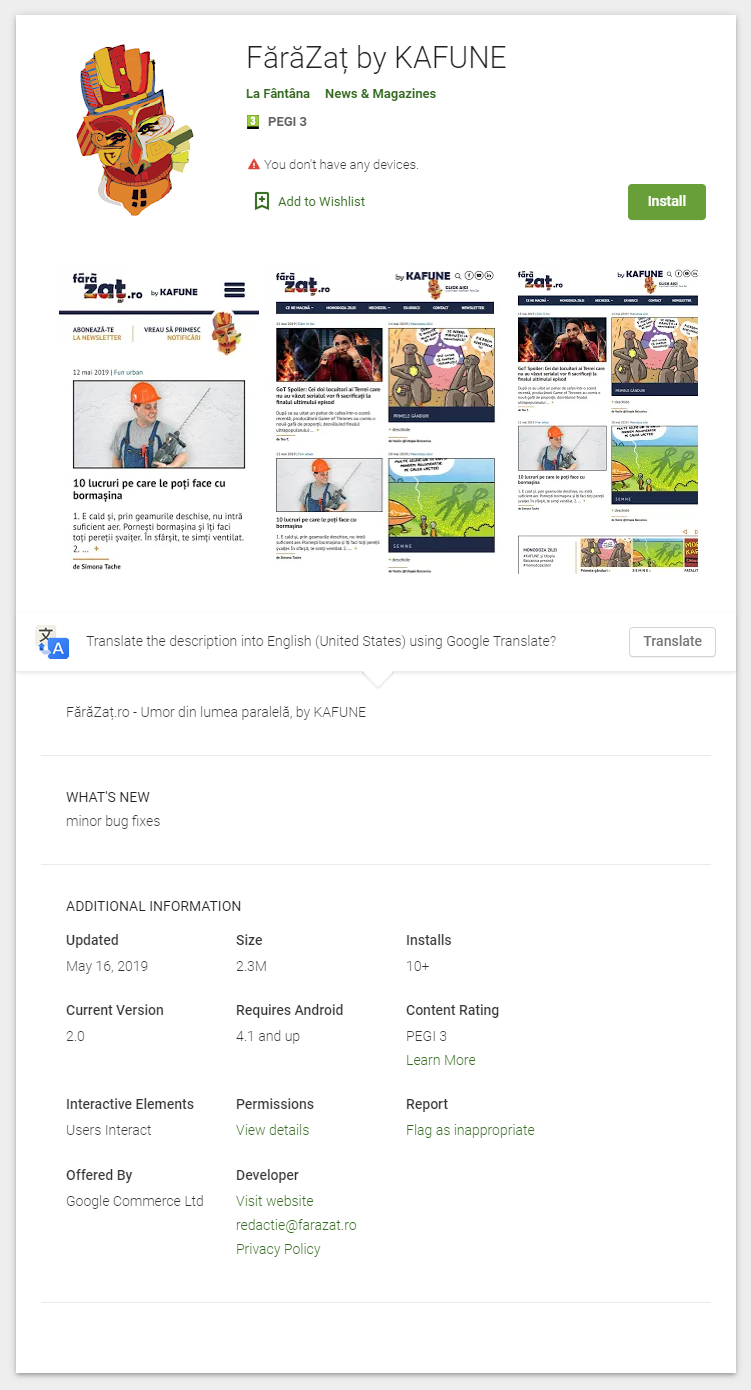Click the description text Umor din lumea paralelă
Viewport: 751px width, 1390px height.
216,712
